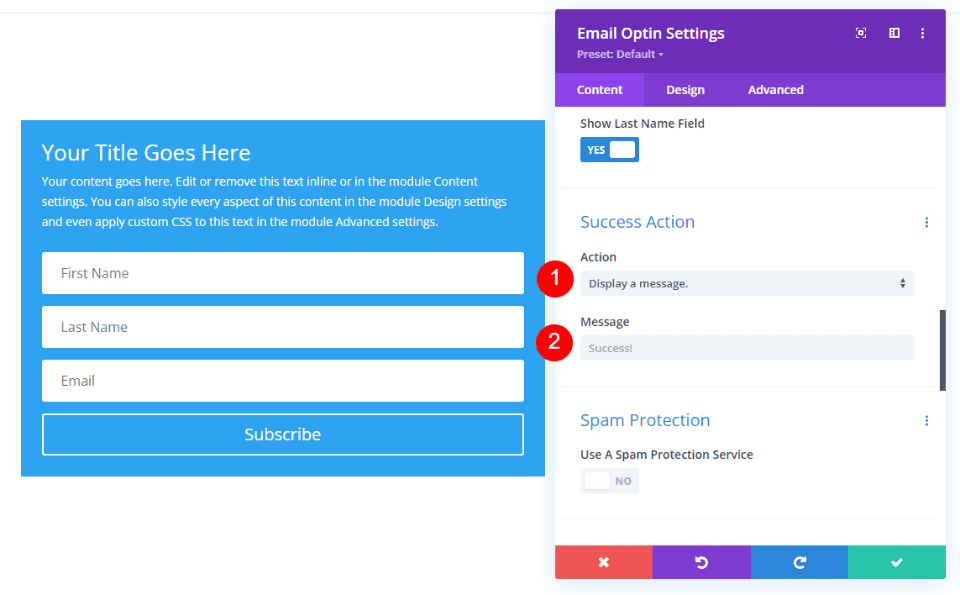Switch modal to fixed sidebar panel view
Screen dimensions: 960x595
click(x=893, y=33)
